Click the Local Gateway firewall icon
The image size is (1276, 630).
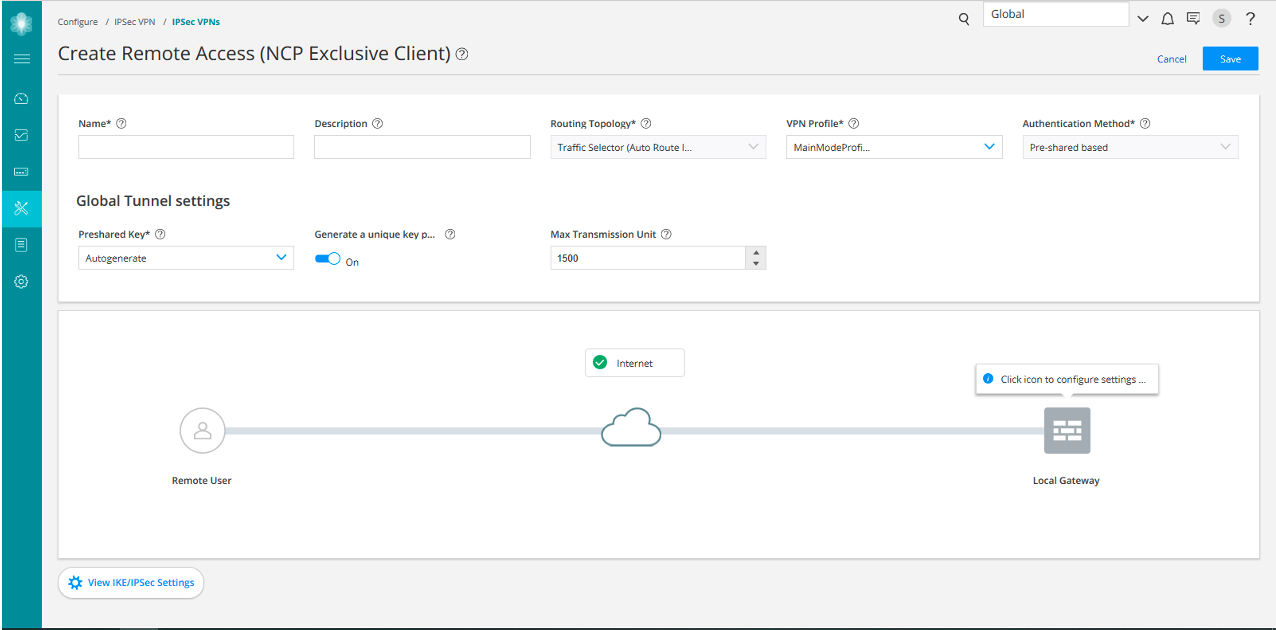(1066, 431)
